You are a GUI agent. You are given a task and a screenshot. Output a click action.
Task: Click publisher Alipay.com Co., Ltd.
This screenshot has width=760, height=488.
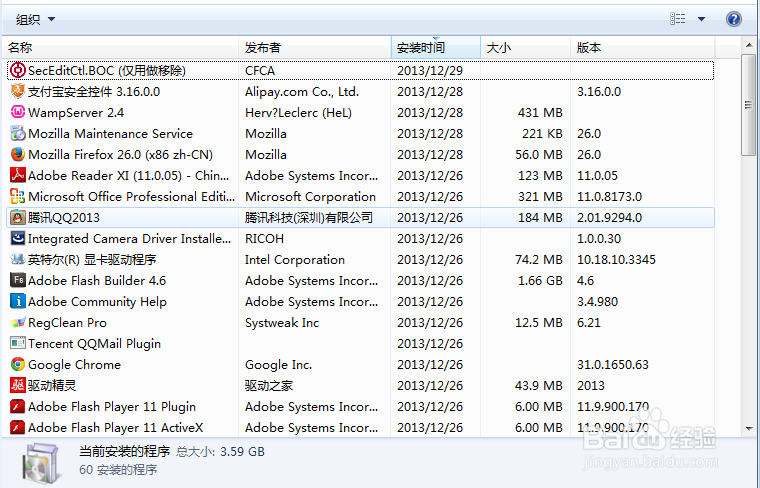tap(302, 92)
